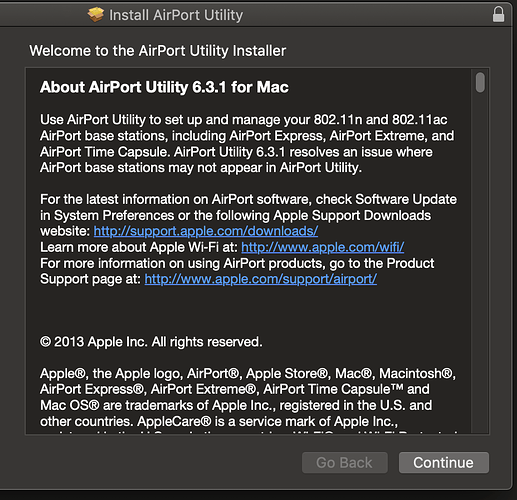The width and height of the screenshot is (517, 500).
Task: Click the paragraph starting 'Use AirPort Utility to set up'
Action: (x=248, y=144)
